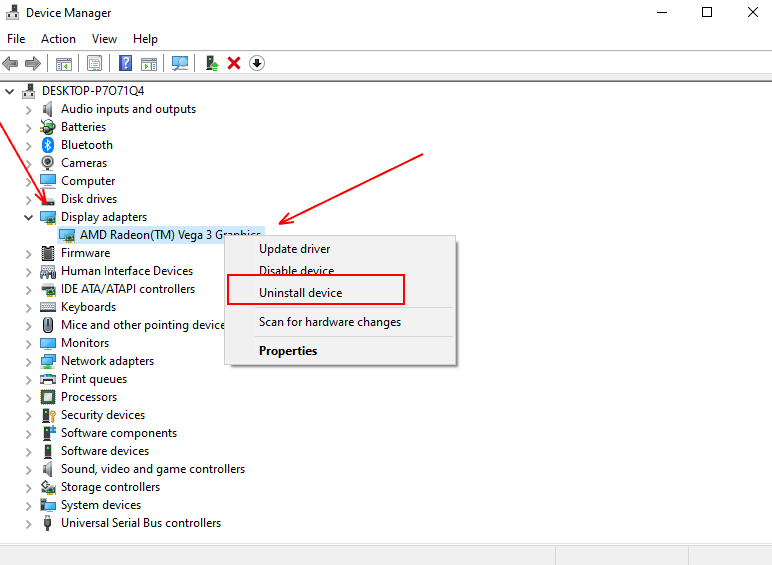The height and width of the screenshot is (565, 772).
Task: Open the Help menu
Action: (145, 39)
